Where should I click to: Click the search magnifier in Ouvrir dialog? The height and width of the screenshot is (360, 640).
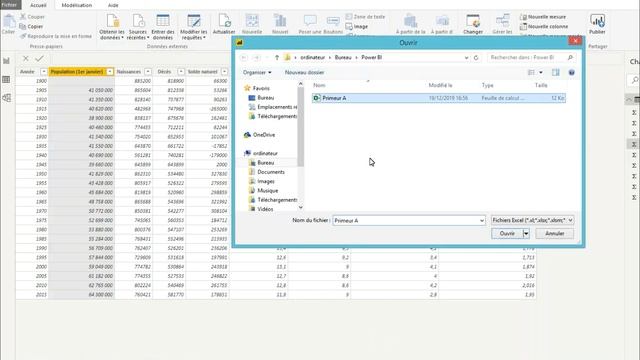(x=570, y=58)
